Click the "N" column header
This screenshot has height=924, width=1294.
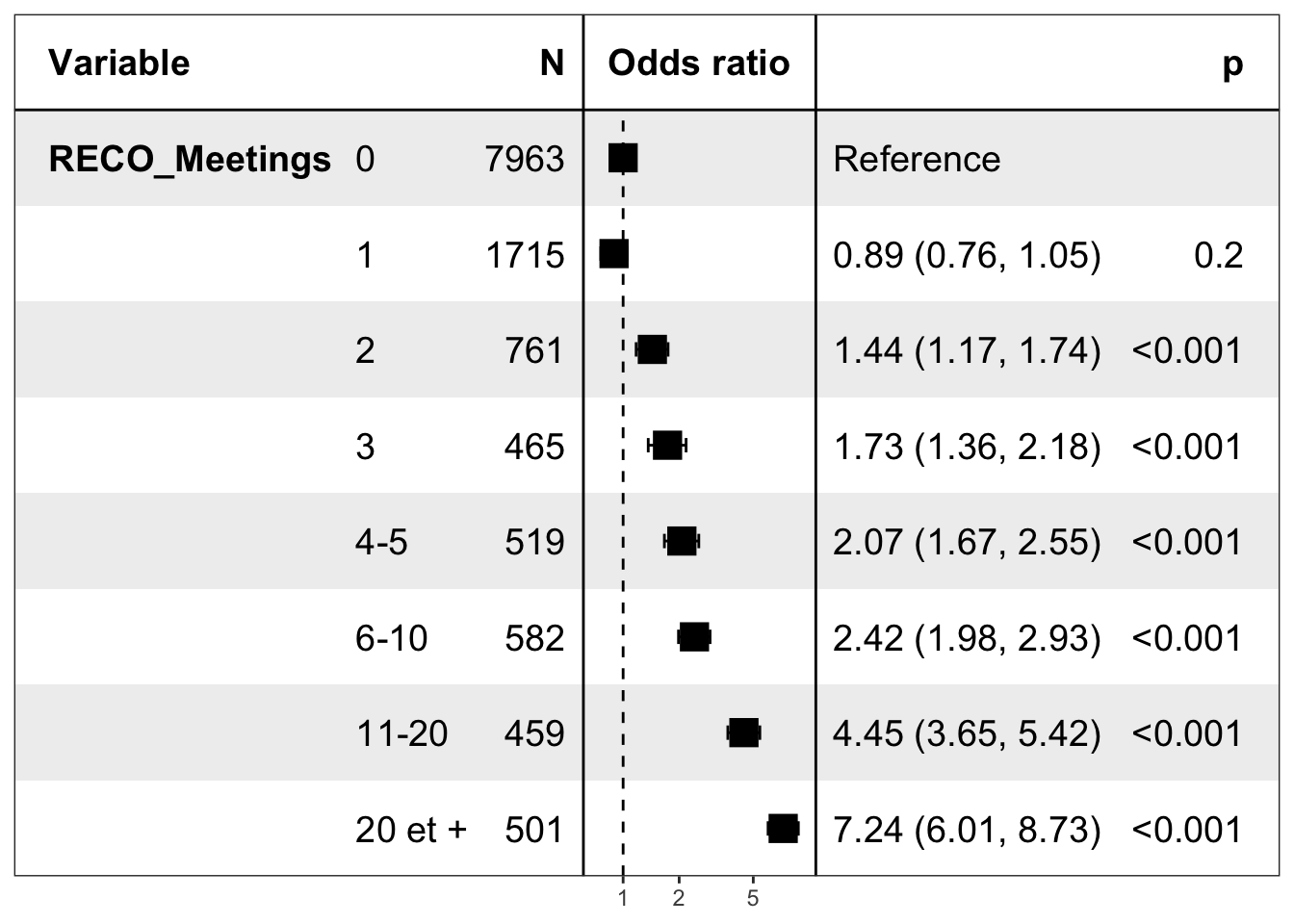[x=552, y=64]
